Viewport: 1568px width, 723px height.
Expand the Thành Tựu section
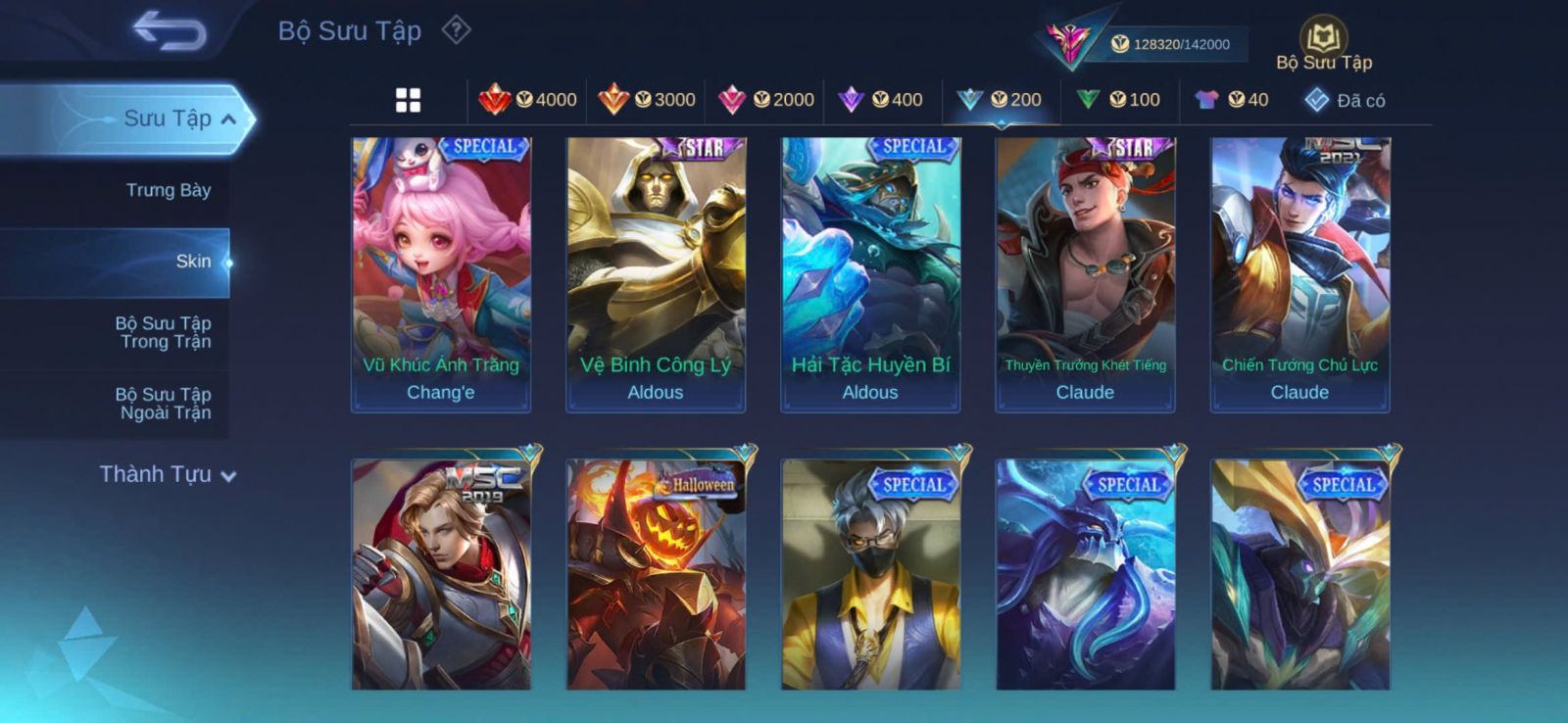coord(168,474)
